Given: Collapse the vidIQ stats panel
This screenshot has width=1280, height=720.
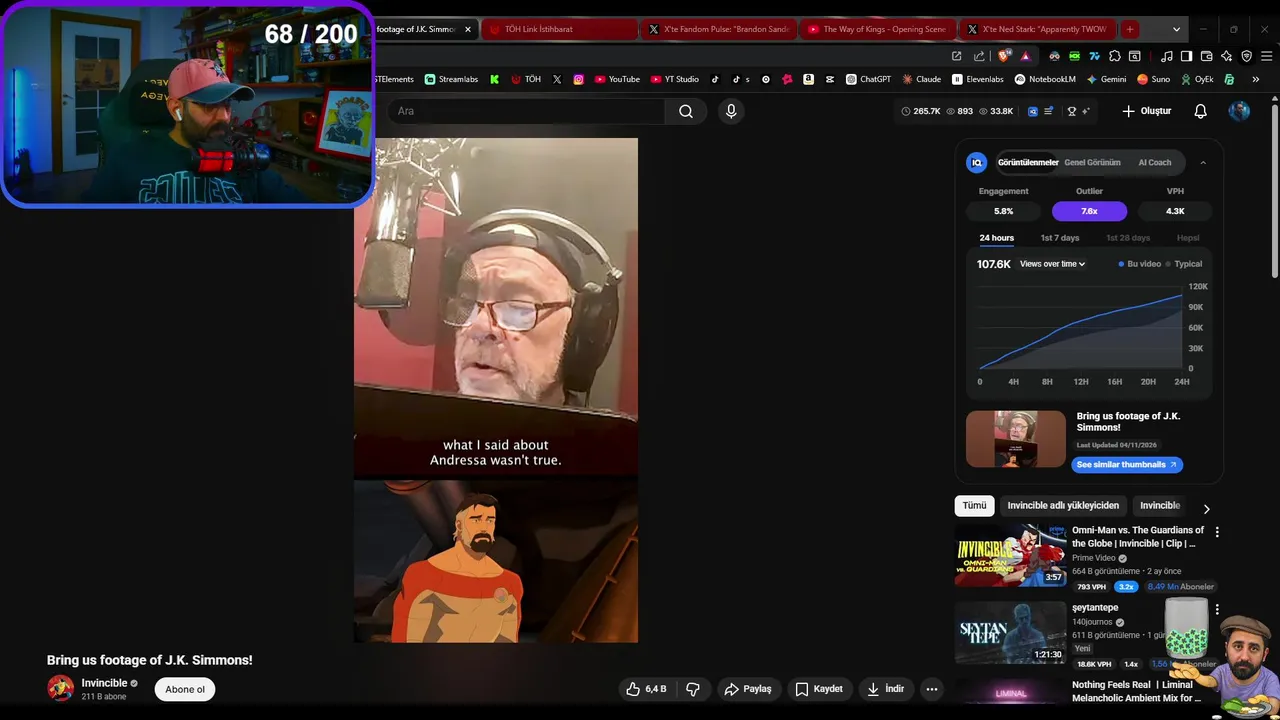Looking at the screenshot, I should [1203, 162].
